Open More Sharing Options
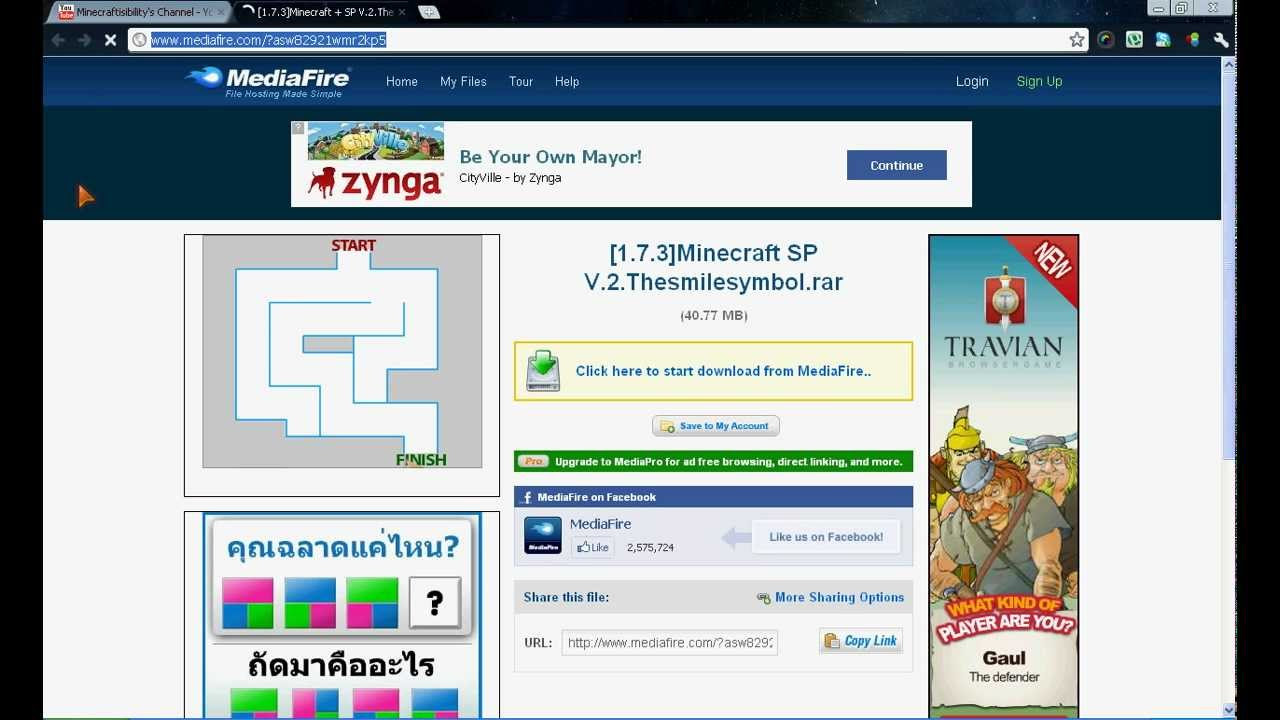Viewport: 1280px width, 720px height. (x=830, y=597)
